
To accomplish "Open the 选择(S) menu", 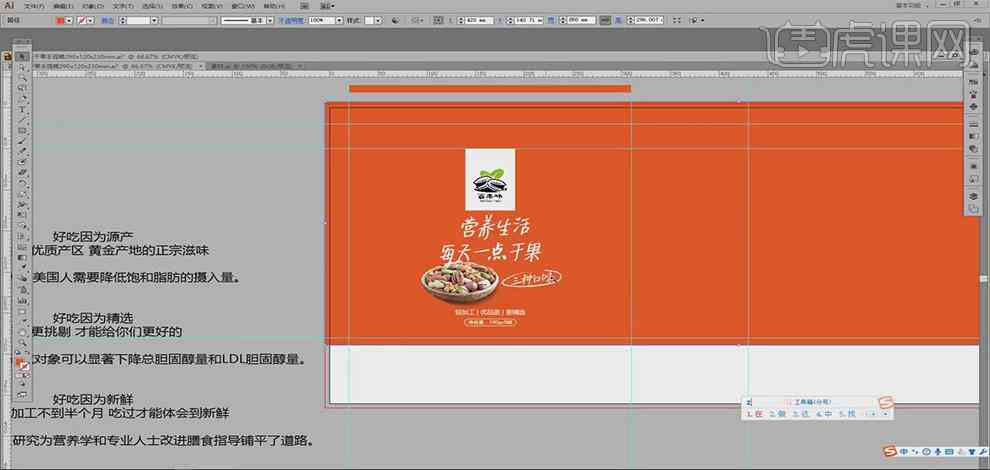I will (x=152, y=6).
